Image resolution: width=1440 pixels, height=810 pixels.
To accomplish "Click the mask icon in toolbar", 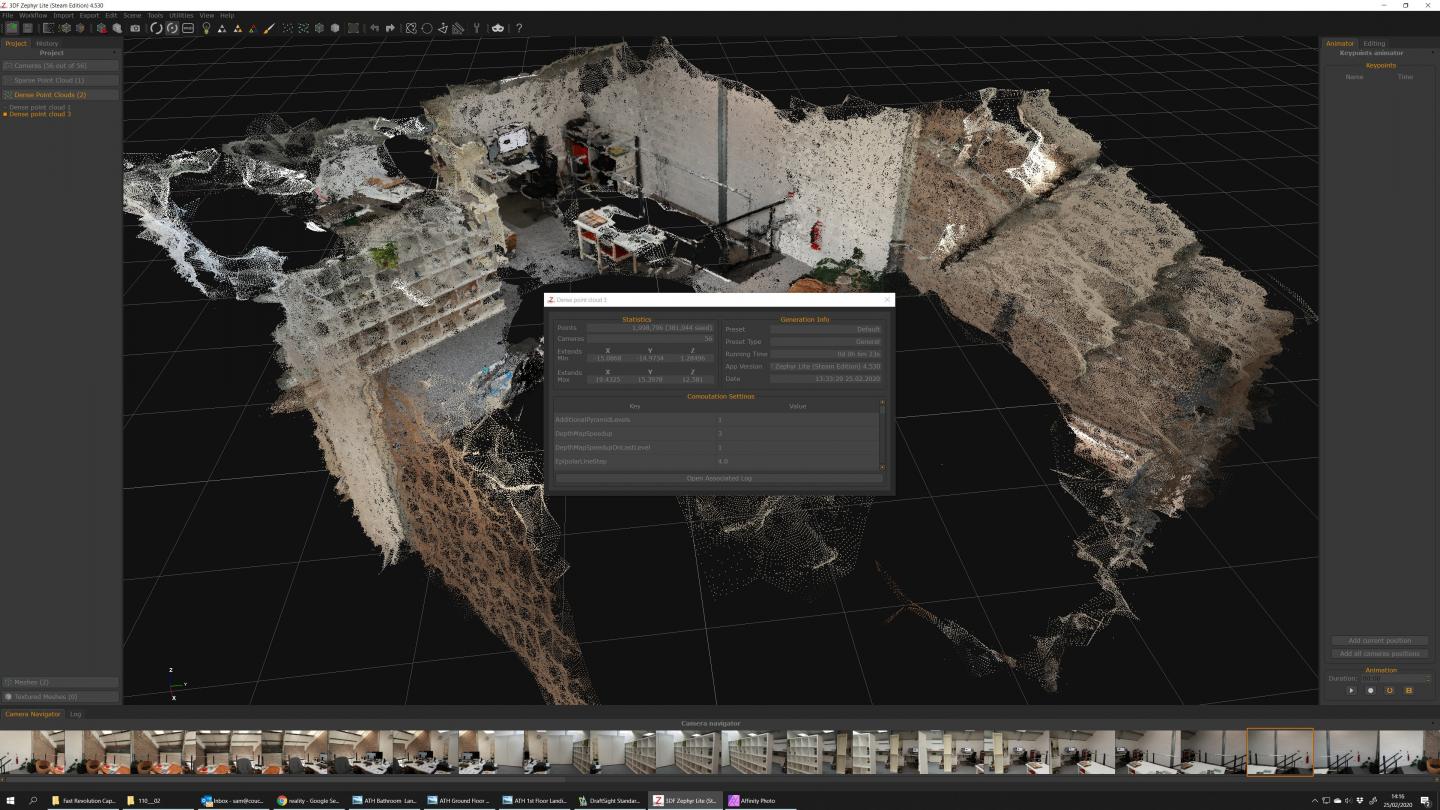I will pyautogui.click(x=498, y=28).
